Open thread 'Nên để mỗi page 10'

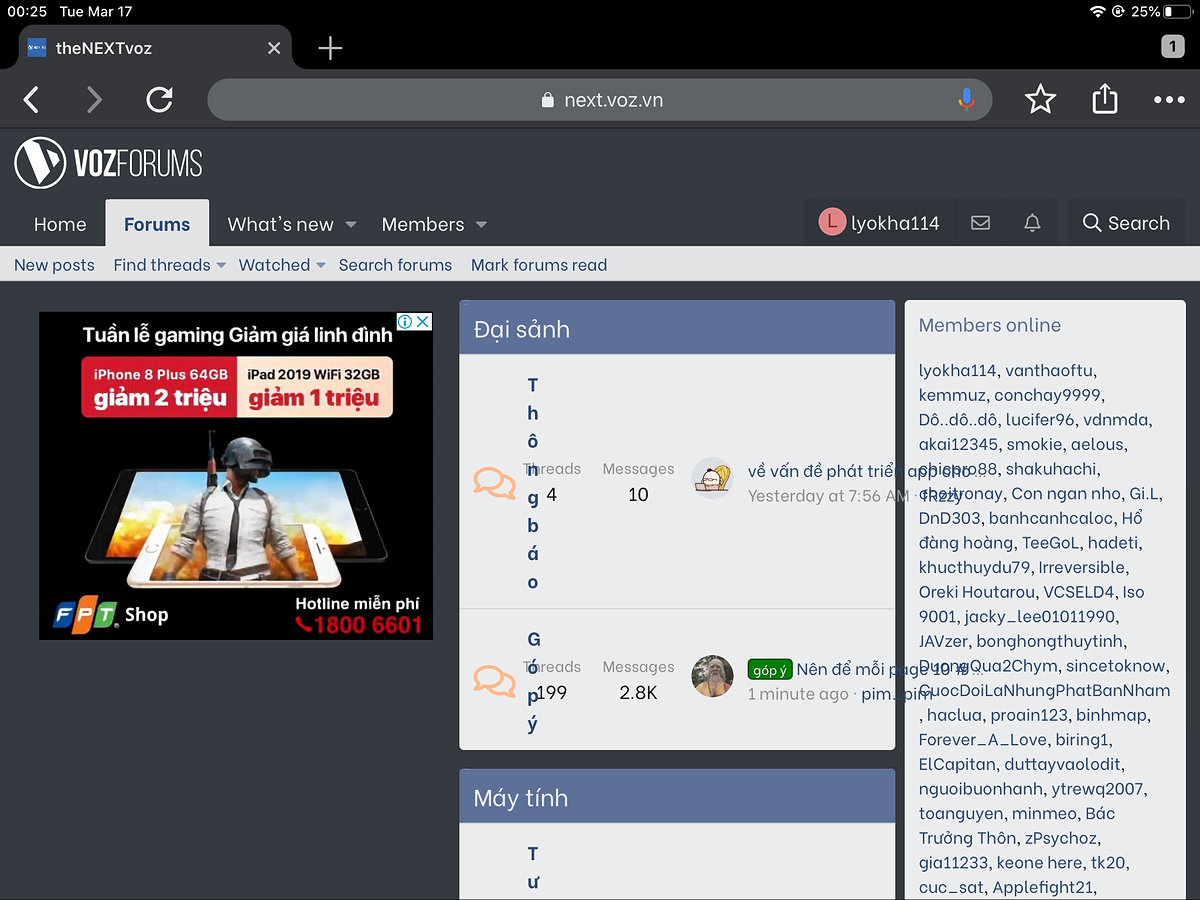[x=890, y=670]
